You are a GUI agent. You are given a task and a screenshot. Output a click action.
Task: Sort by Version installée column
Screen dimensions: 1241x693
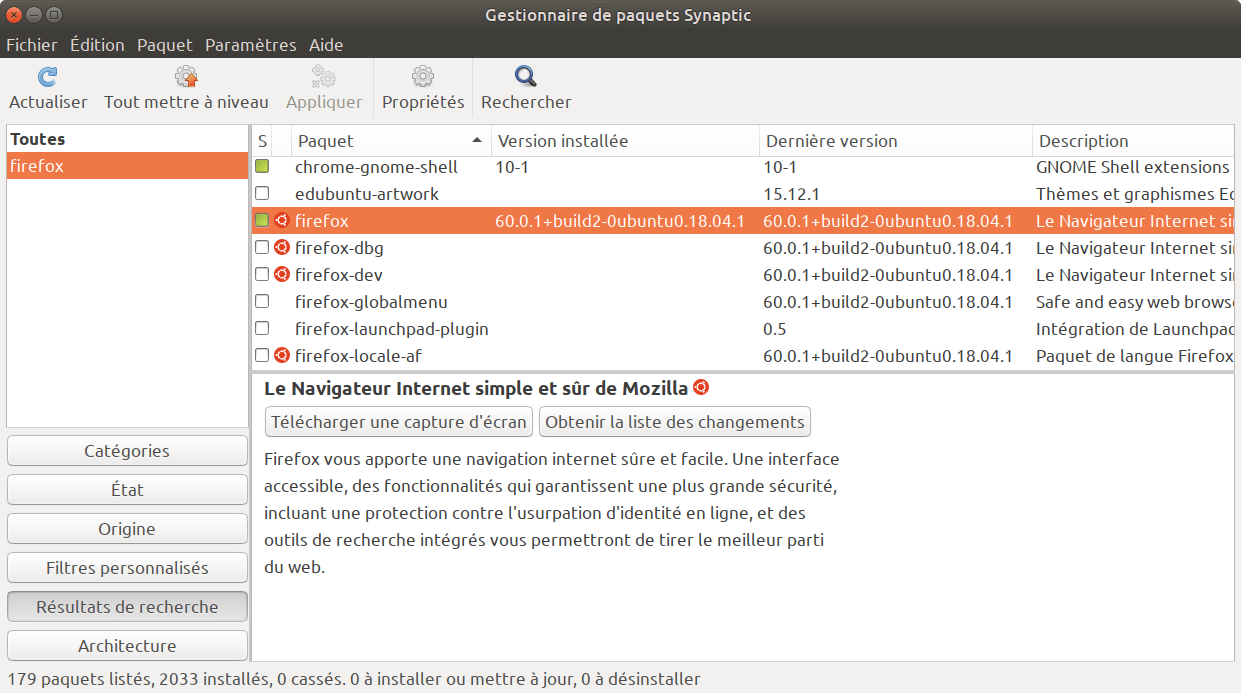[x=625, y=141]
